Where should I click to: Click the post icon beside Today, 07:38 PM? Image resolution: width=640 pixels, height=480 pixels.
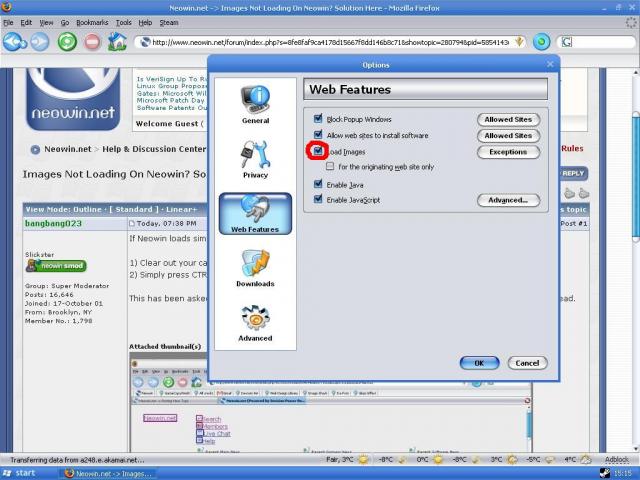point(132,223)
